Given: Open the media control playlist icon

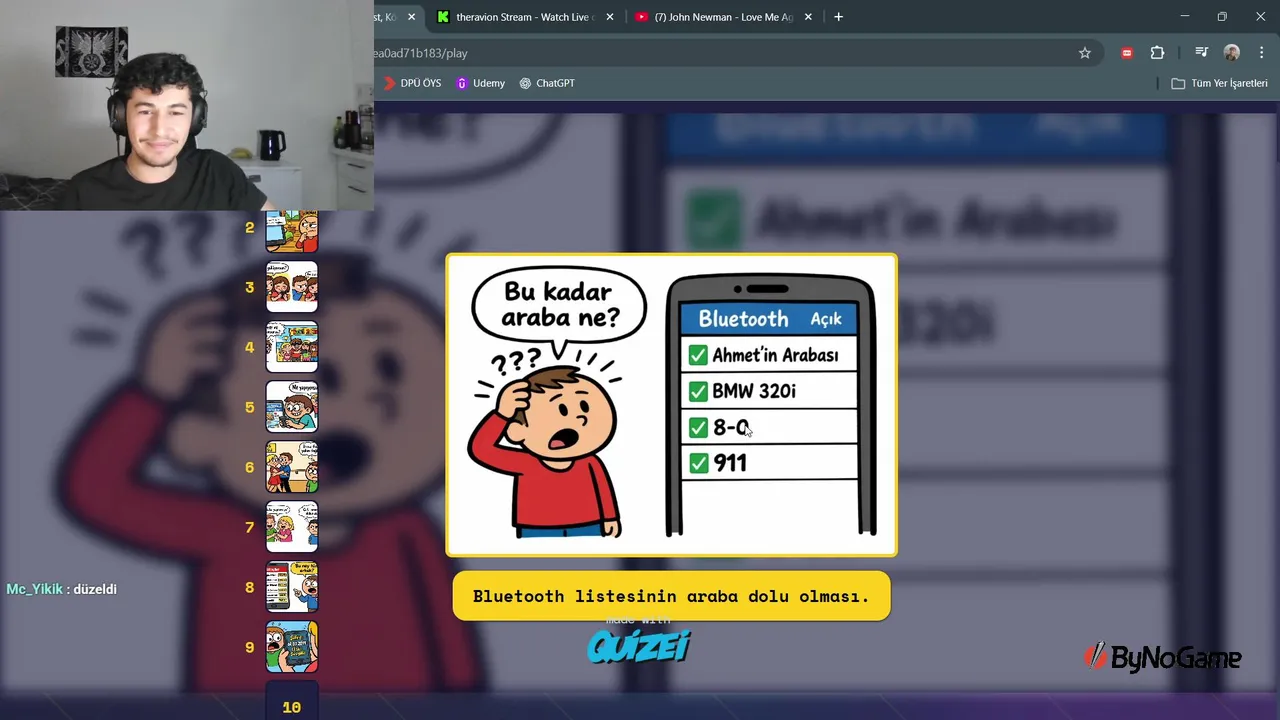Looking at the screenshot, I should coord(1201,53).
